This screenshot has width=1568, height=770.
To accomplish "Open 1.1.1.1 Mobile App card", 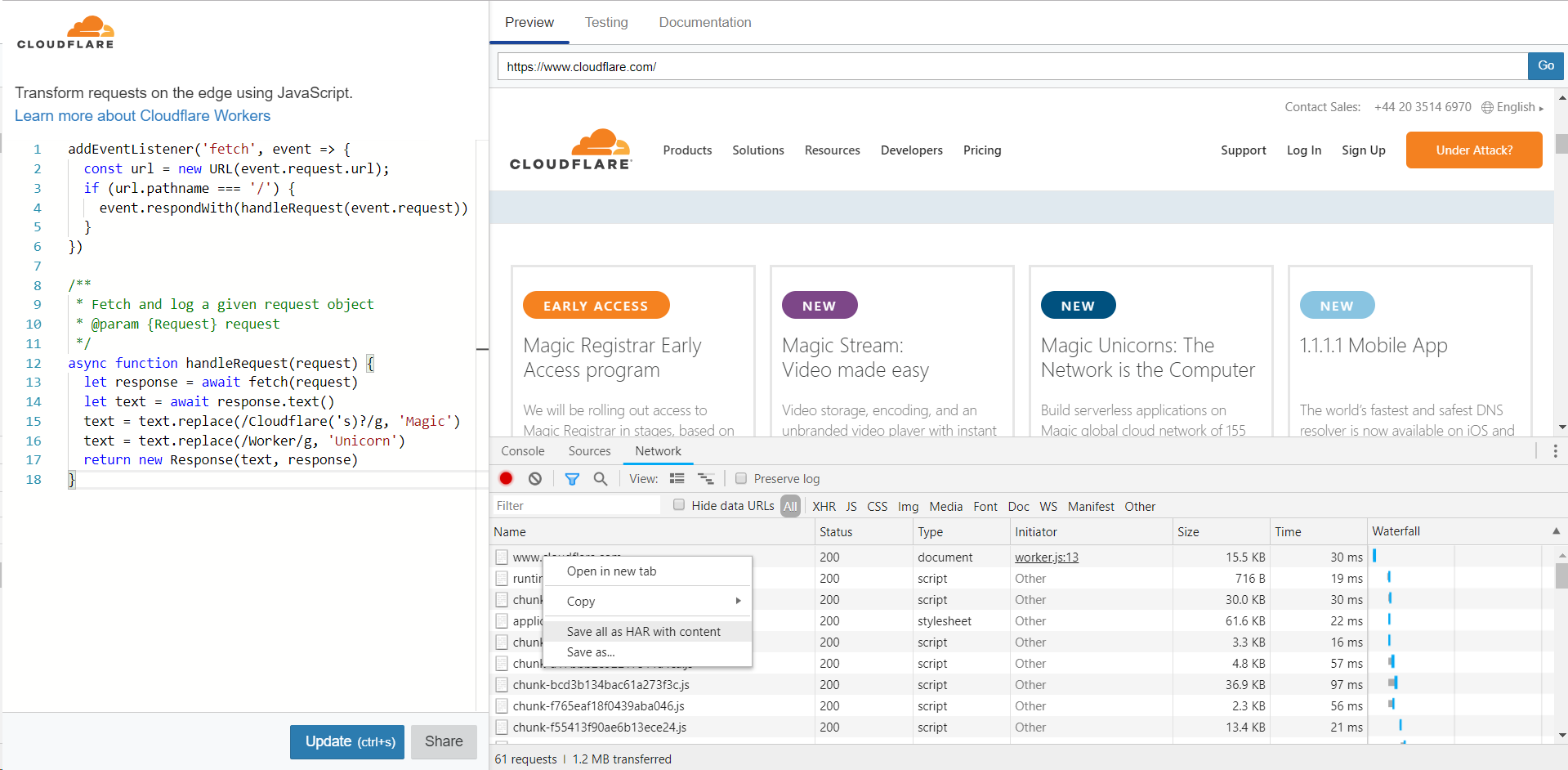I will coord(1409,351).
